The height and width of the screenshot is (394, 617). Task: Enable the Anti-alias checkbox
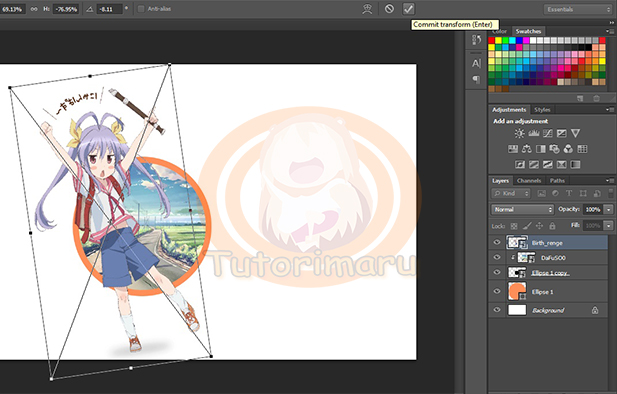click(141, 9)
